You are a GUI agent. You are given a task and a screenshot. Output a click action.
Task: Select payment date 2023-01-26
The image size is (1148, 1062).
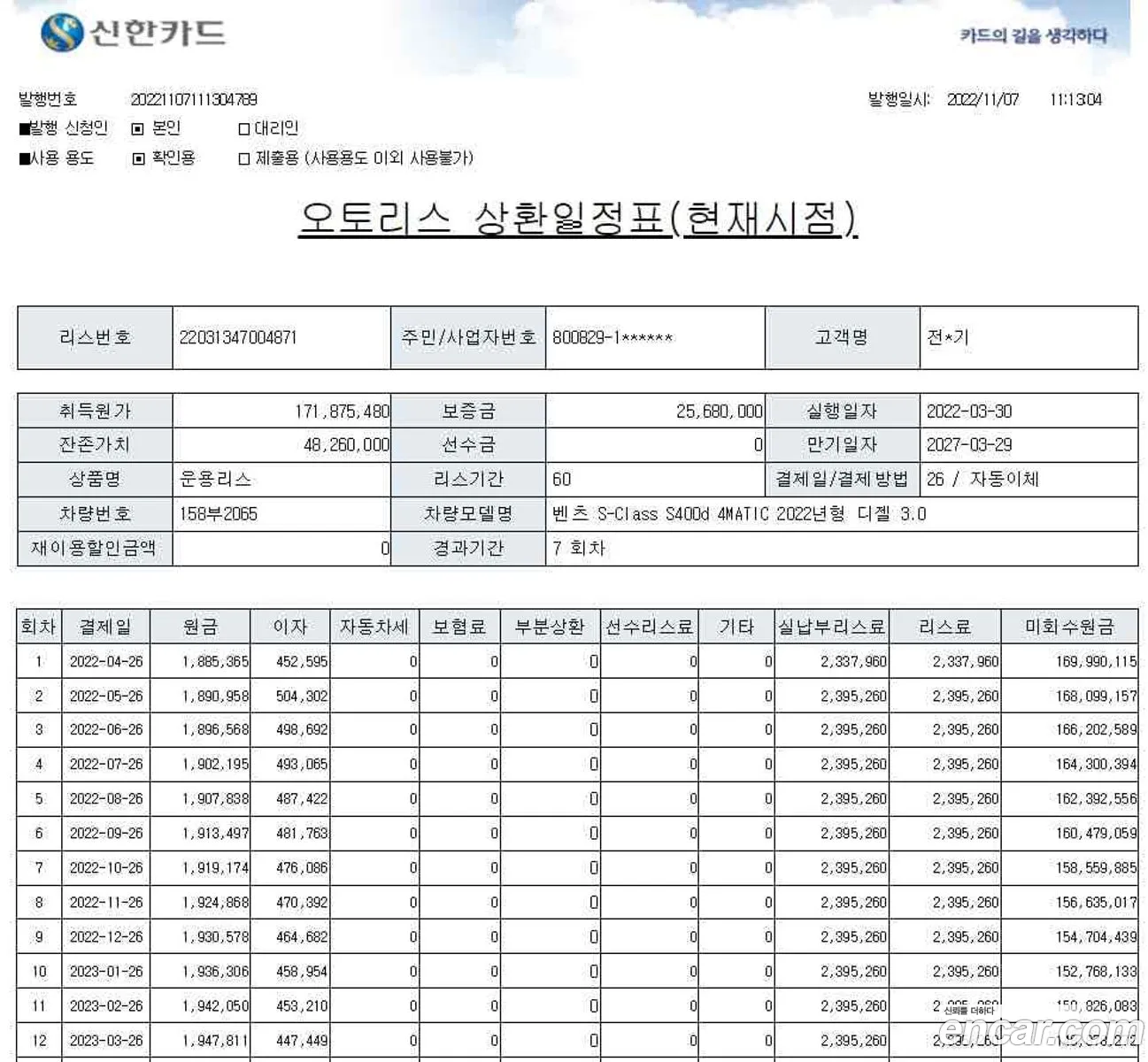(x=106, y=971)
